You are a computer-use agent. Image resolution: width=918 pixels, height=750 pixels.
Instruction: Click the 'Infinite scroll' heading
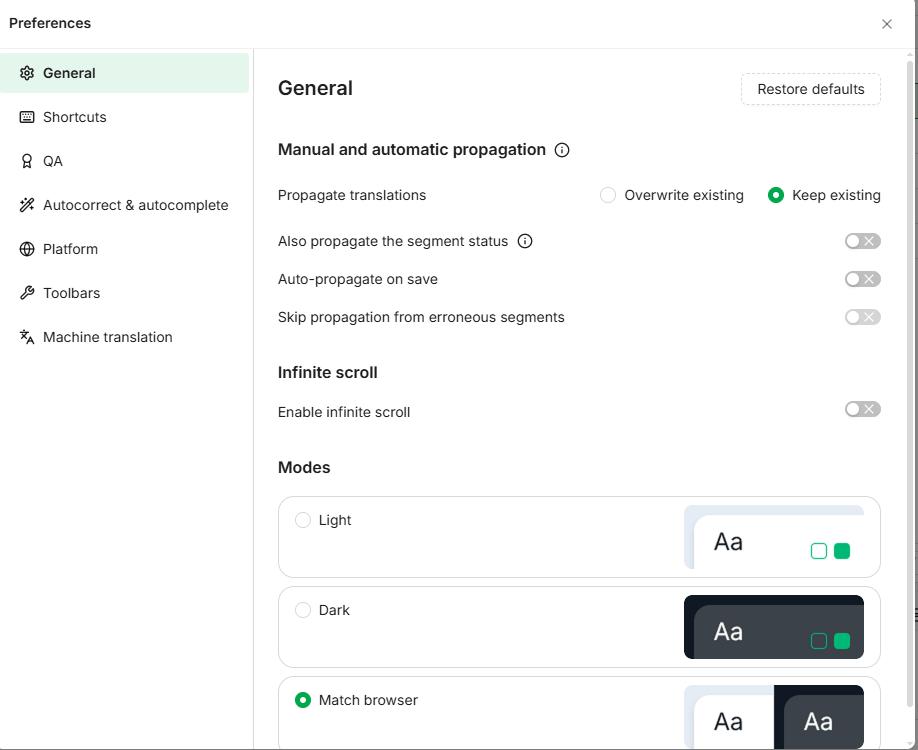327,372
